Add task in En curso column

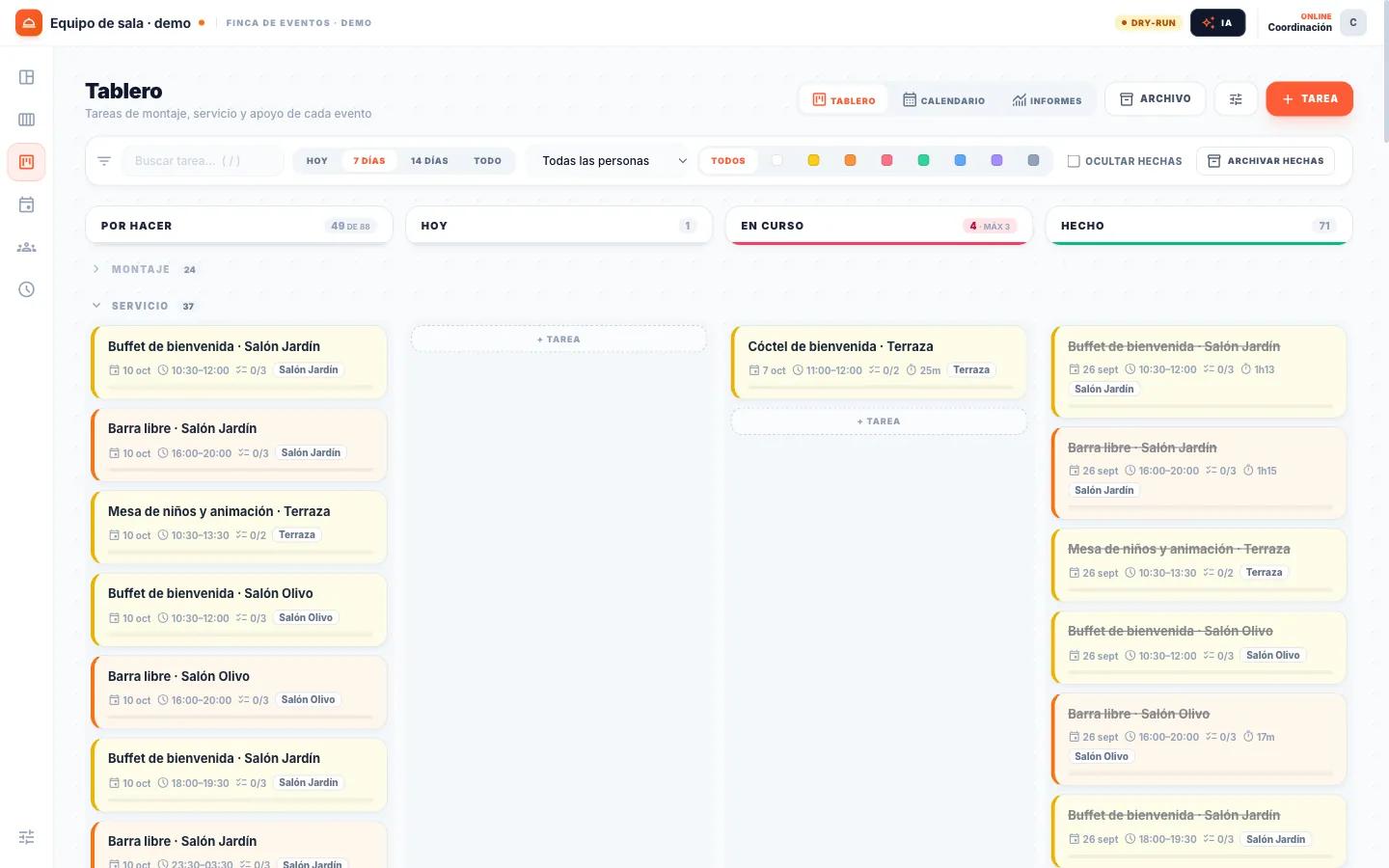(x=879, y=421)
